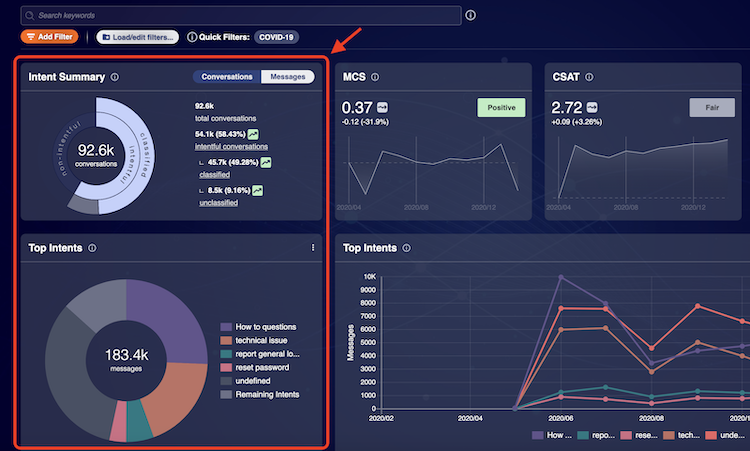Toggle How ... series in line chart legend
The height and width of the screenshot is (451, 750).
pos(552,435)
